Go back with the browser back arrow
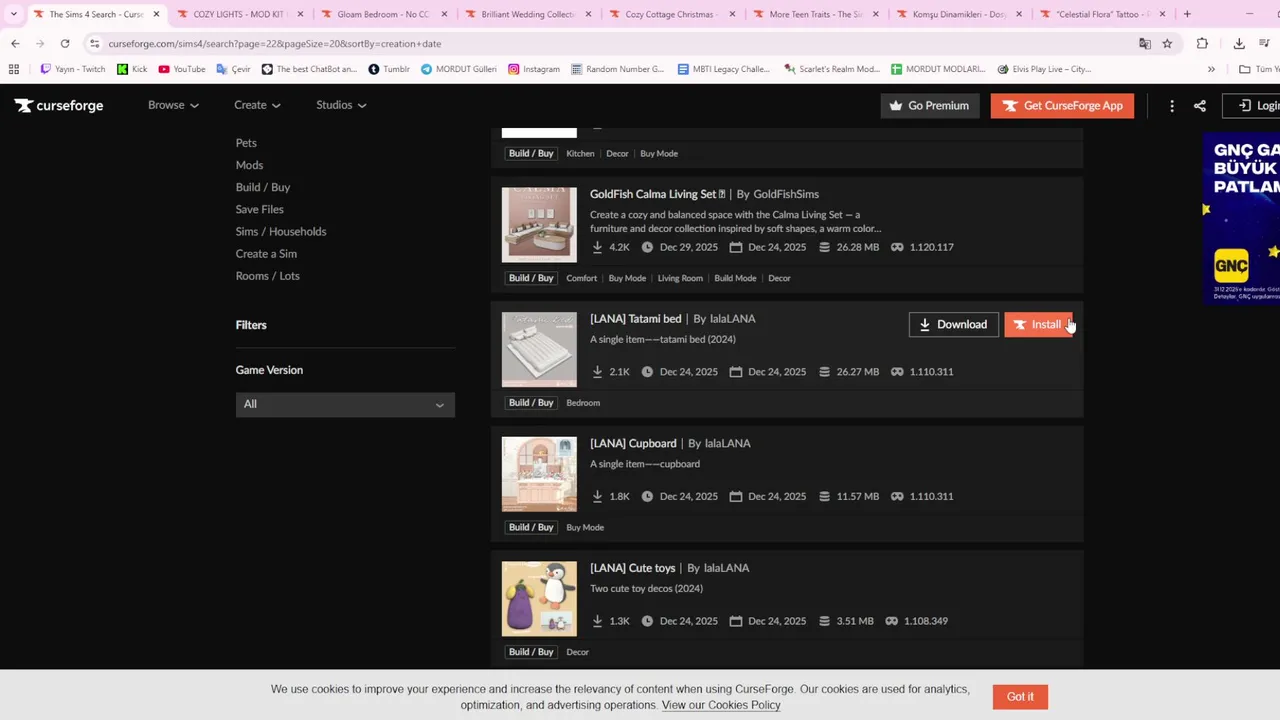The image size is (1280, 720). [15, 44]
